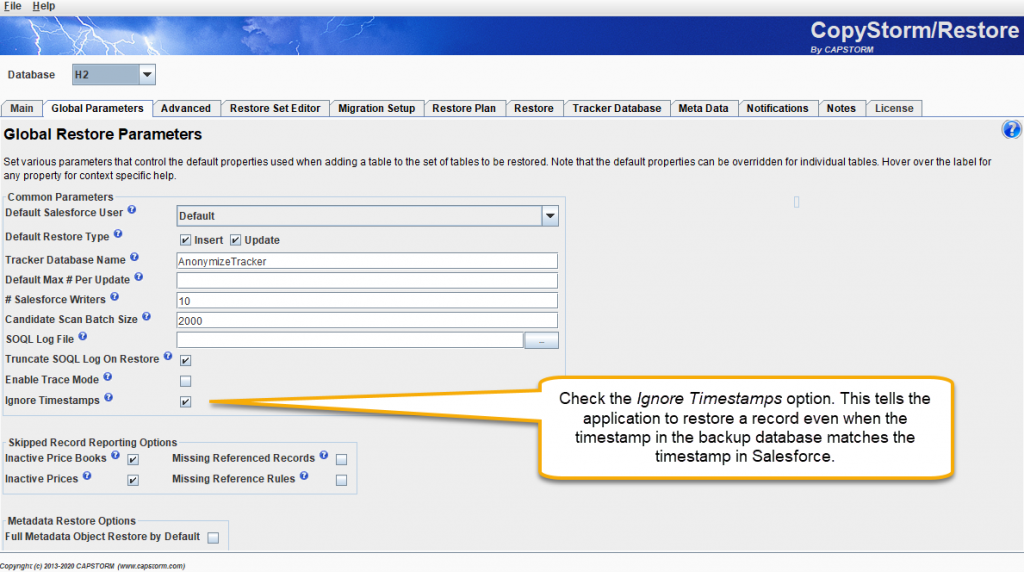1024x572 pixels.
Task: Click help icon for Missing Reference Rules
Action: point(304,476)
